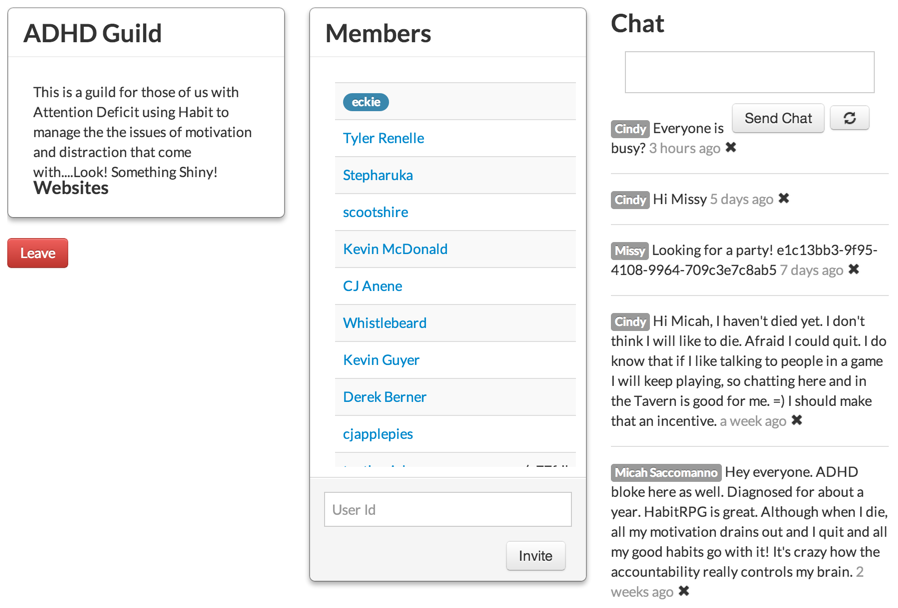Image resolution: width=898 pixels, height=608 pixels.
Task: Delete Micah Saccomanno's chat message
Action: [x=684, y=591]
